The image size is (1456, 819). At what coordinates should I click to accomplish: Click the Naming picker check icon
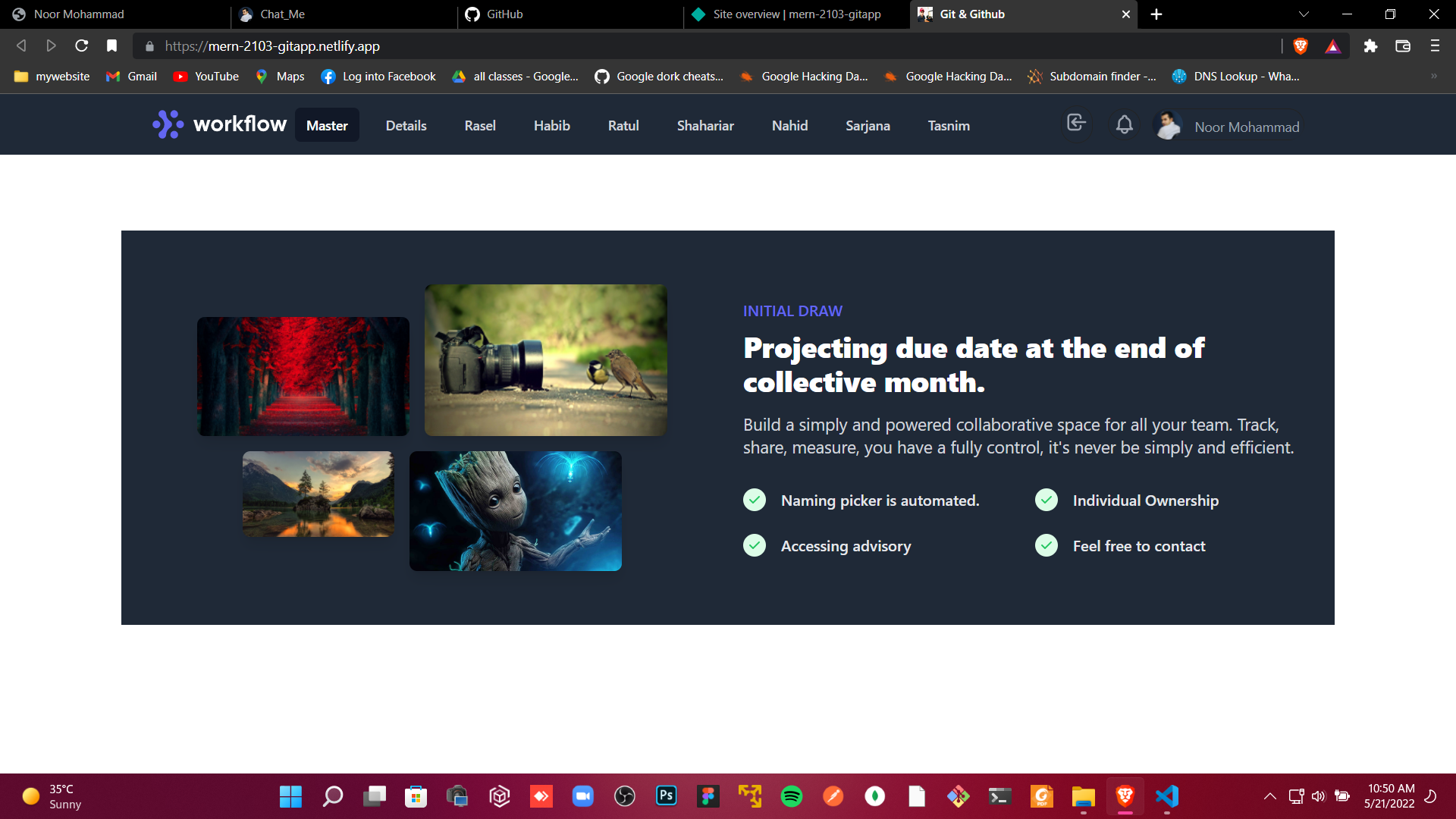coord(755,500)
